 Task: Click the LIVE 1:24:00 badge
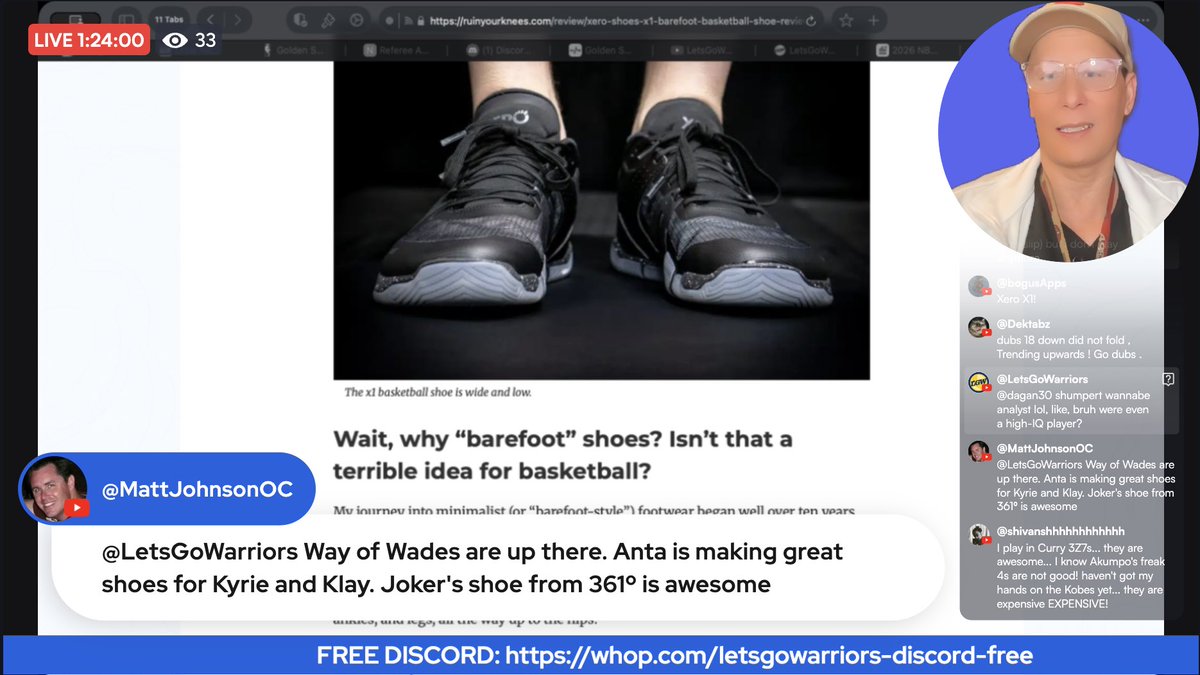tap(89, 41)
